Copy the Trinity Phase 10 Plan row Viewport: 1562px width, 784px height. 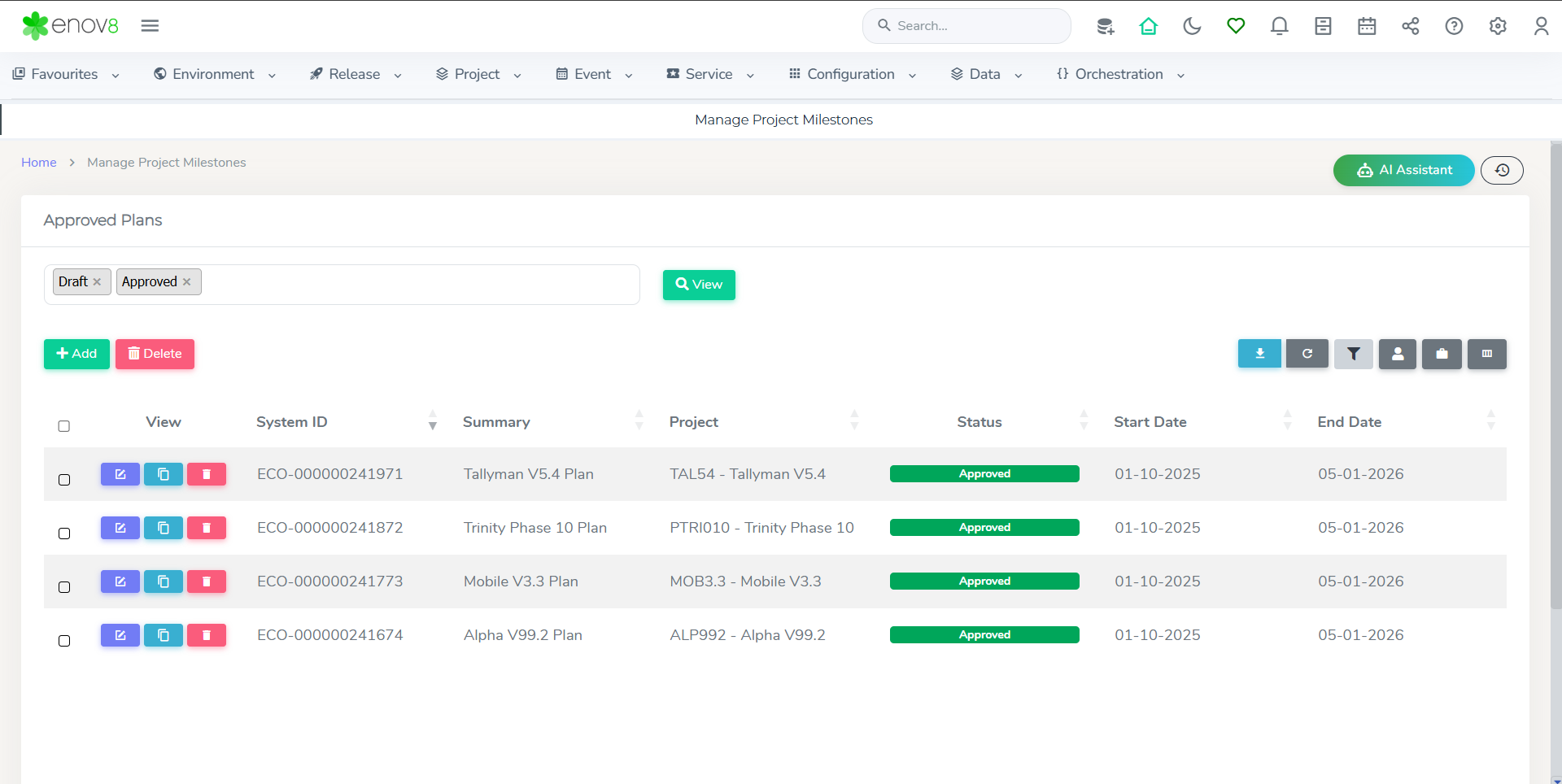point(164,528)
